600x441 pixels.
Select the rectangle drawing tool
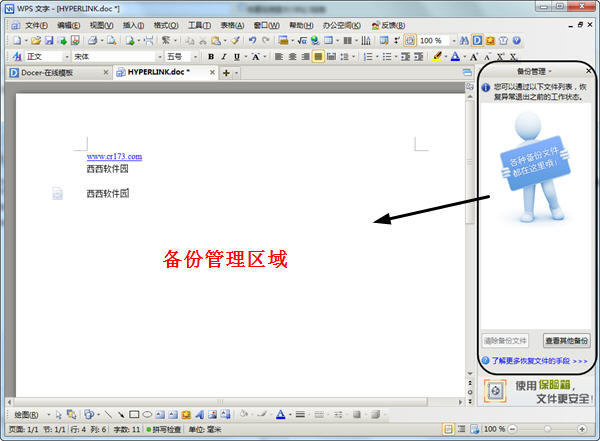[134, 415]
